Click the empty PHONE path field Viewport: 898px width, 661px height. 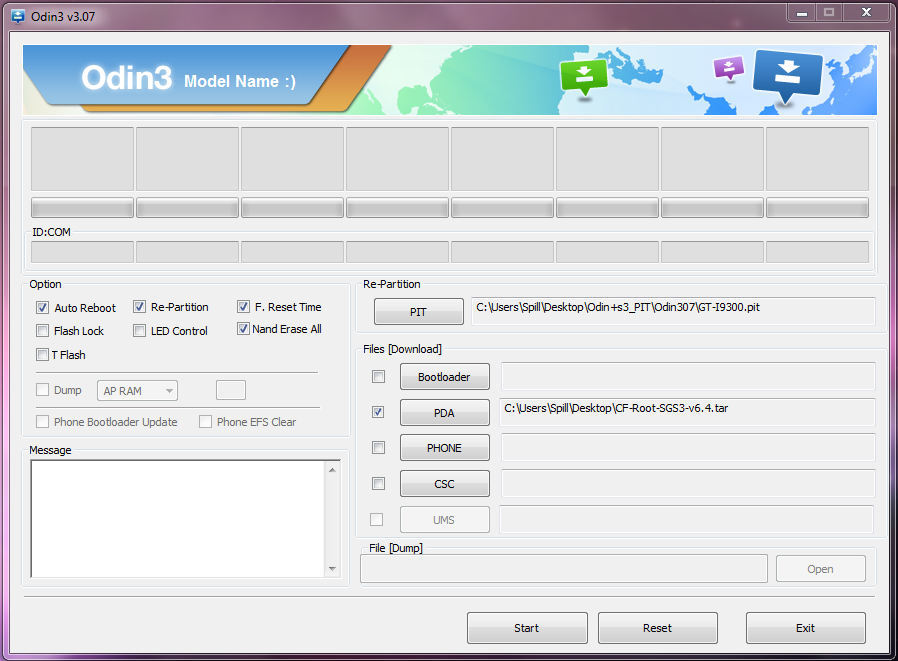click(x=688, y=447)
